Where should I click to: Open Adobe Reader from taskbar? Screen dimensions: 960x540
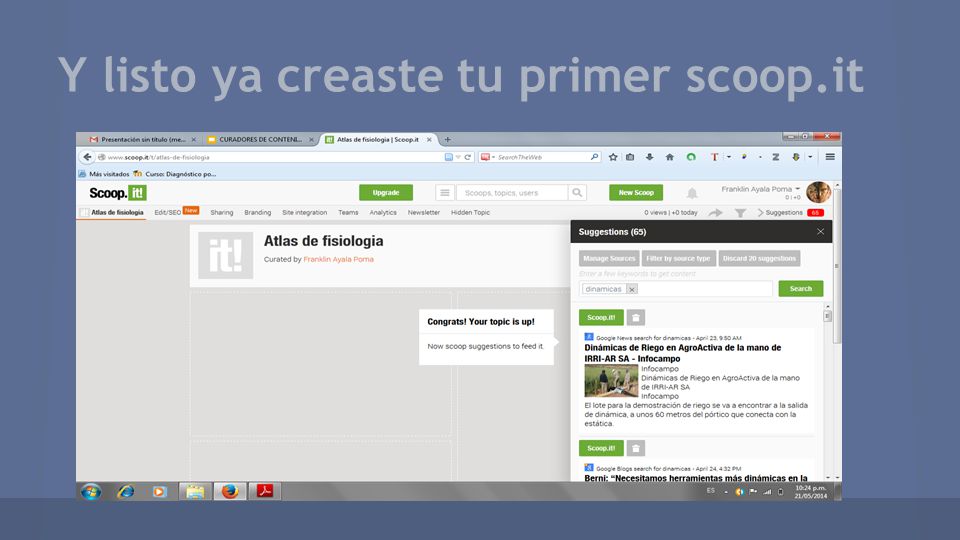[264, 491]
